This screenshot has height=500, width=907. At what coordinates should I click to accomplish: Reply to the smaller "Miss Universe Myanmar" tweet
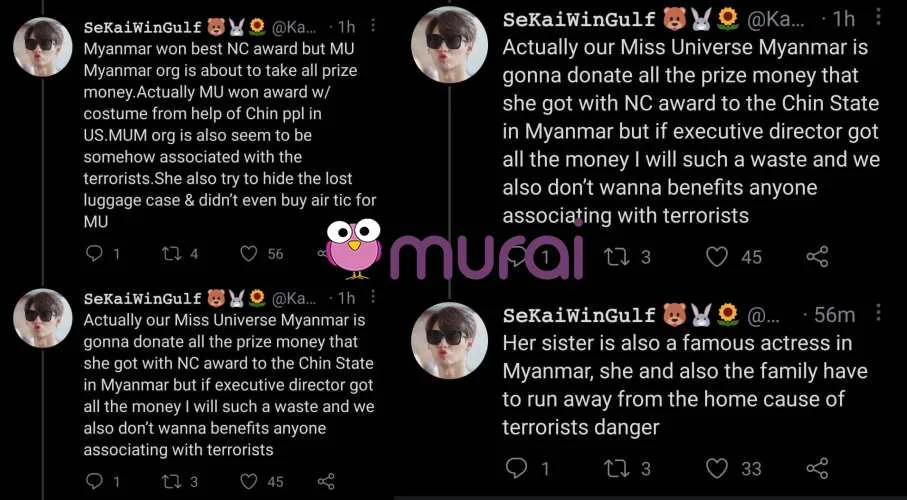pos(95,481)
